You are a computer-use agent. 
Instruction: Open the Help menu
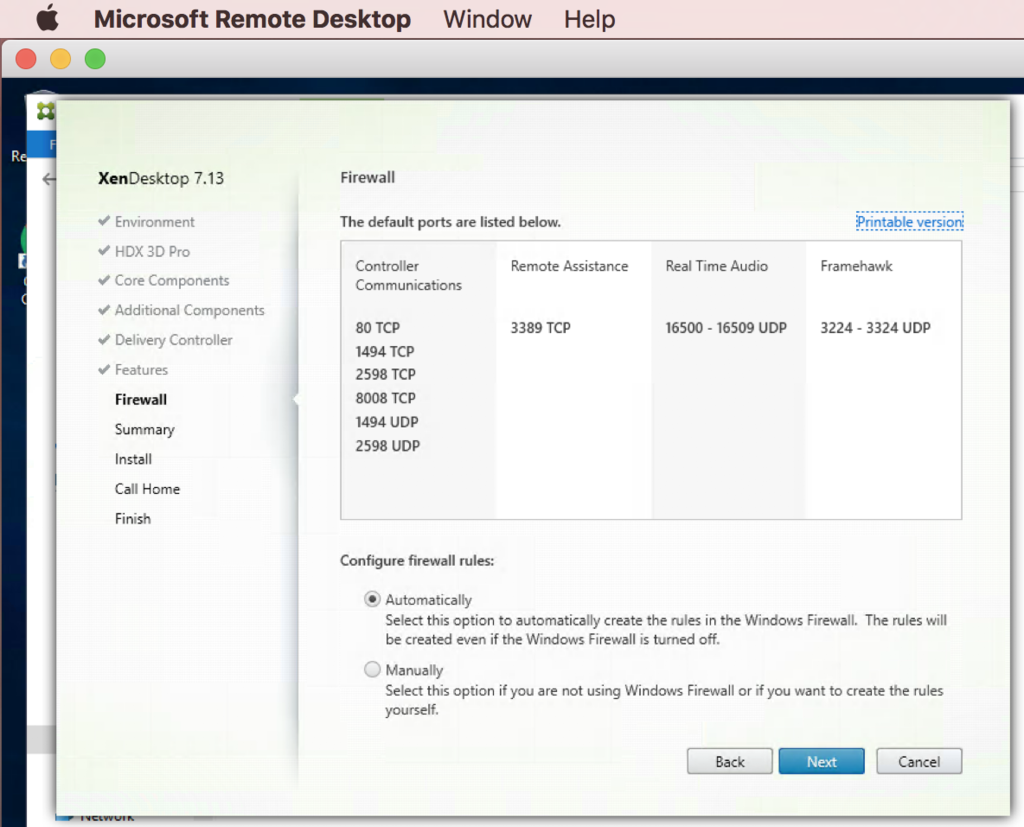tap(589, 19)
